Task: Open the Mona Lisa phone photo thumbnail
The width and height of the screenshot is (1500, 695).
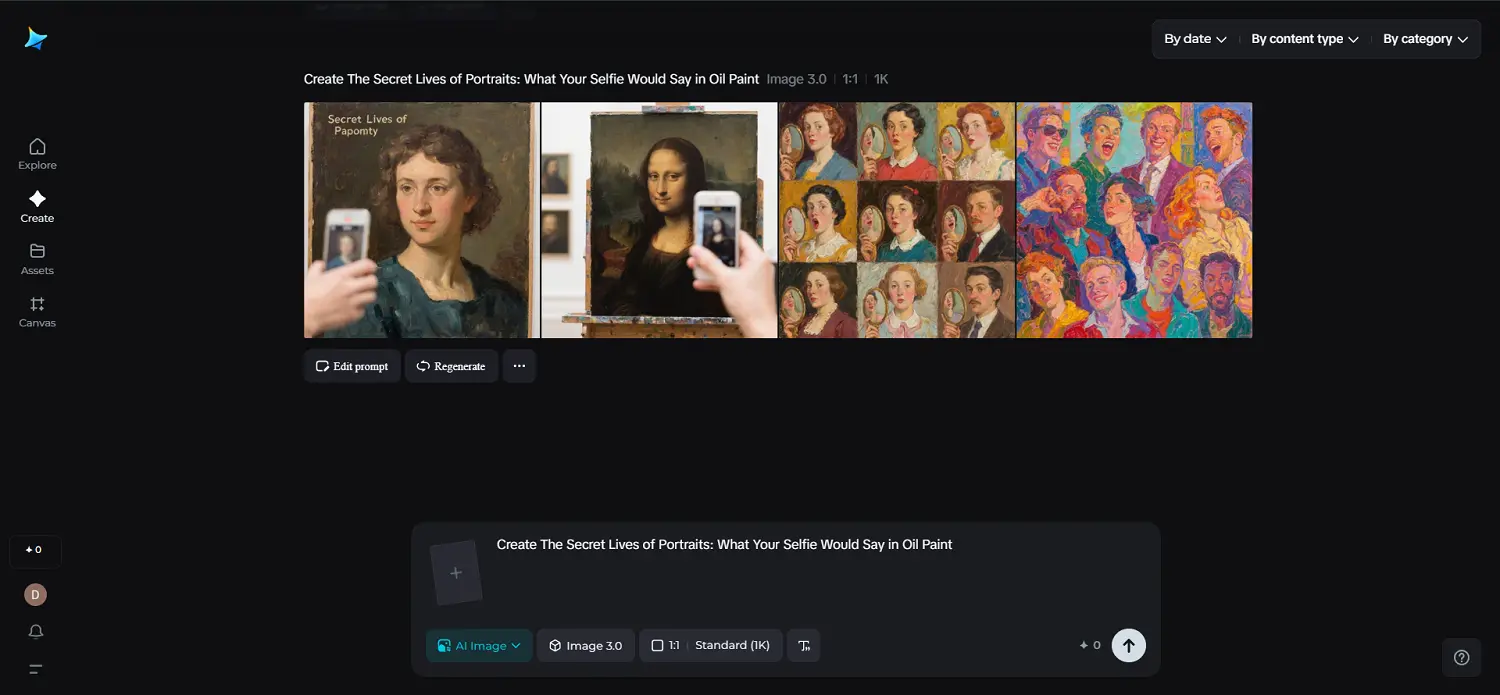Action: pos(659,220)
